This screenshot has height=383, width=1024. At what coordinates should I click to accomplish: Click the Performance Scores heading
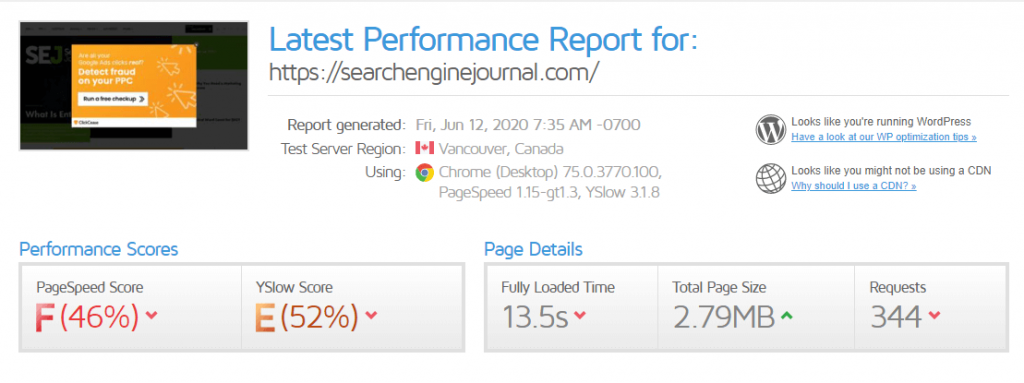click(99, 250)
